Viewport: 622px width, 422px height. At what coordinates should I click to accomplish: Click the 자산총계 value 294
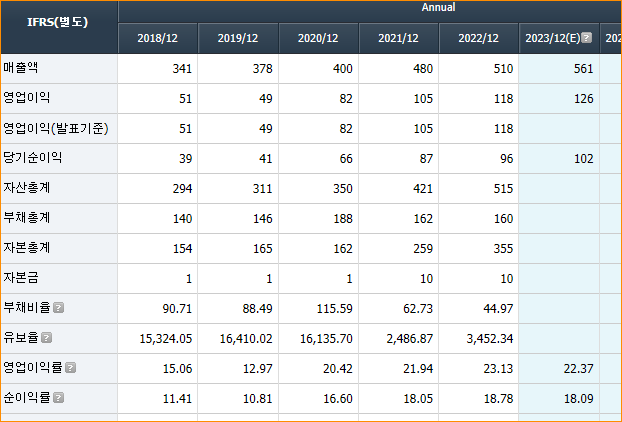[x=182, y=188]
